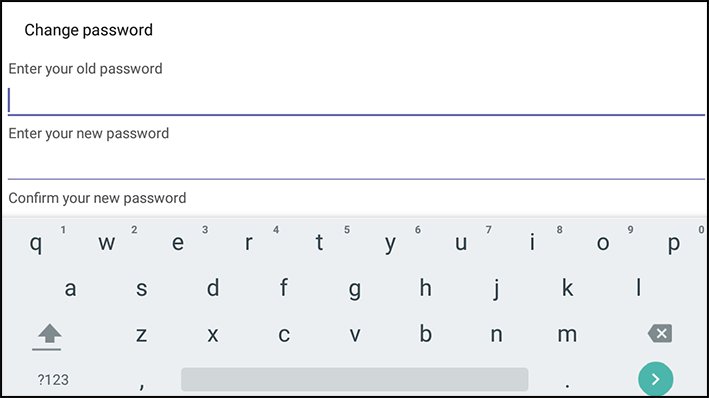This screenshot has width=709, height=398.
Task: Tap the backspace delete key
Action: pos(660,334)
